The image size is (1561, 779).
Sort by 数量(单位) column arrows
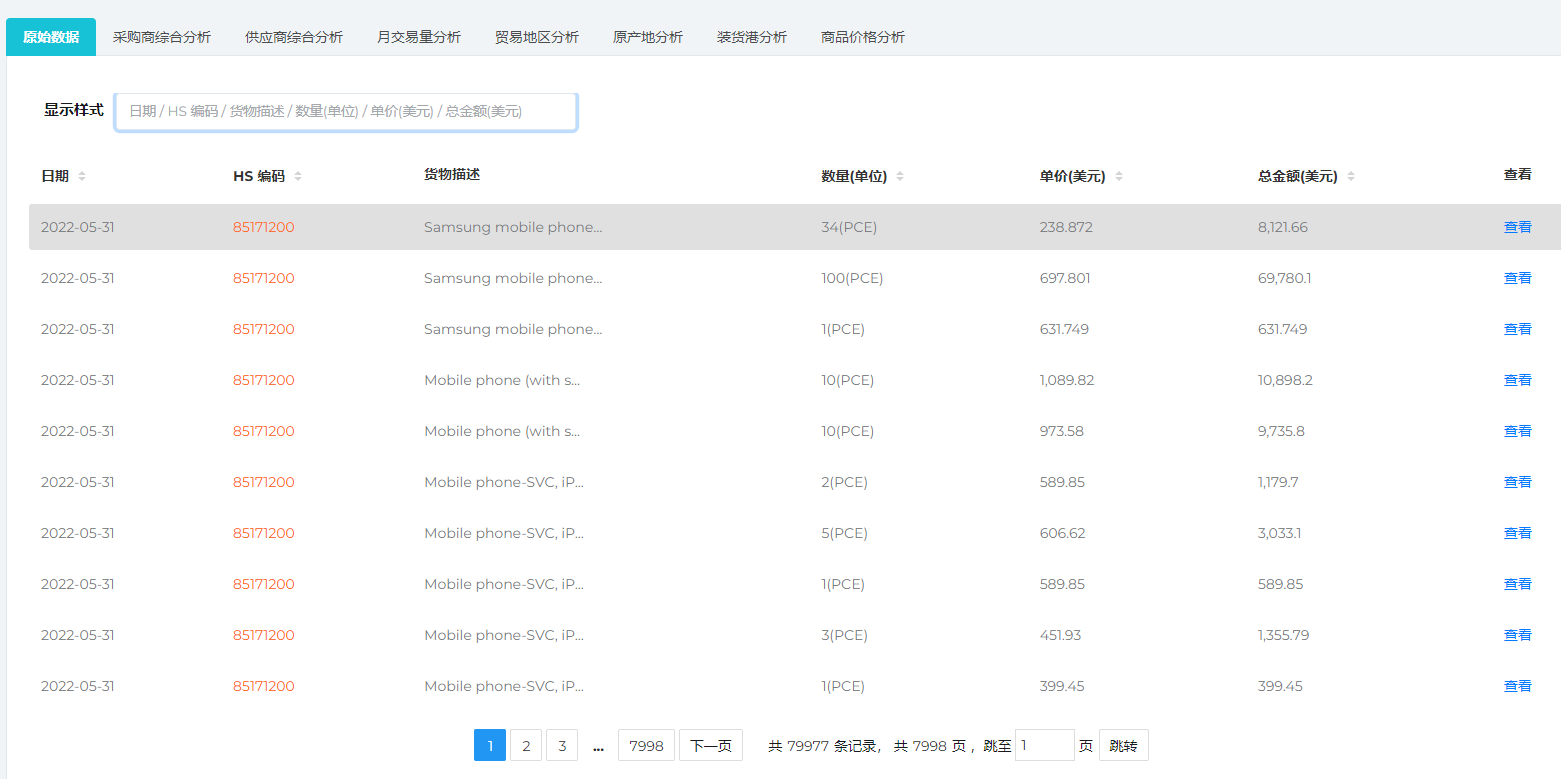900,176
